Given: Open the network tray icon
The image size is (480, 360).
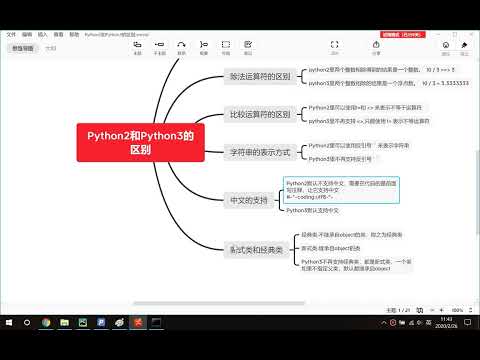Looking at the screenshot, I should coord(411,323).
